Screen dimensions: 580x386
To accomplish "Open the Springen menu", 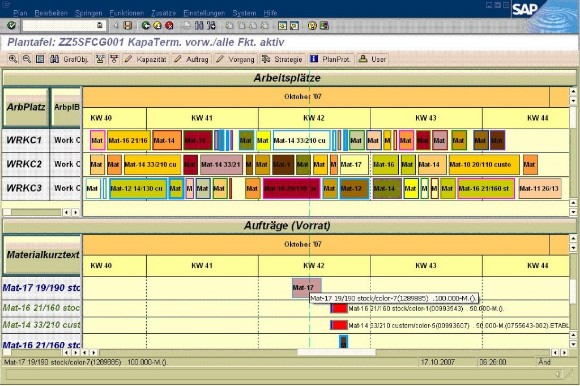I will coord(89,13).
